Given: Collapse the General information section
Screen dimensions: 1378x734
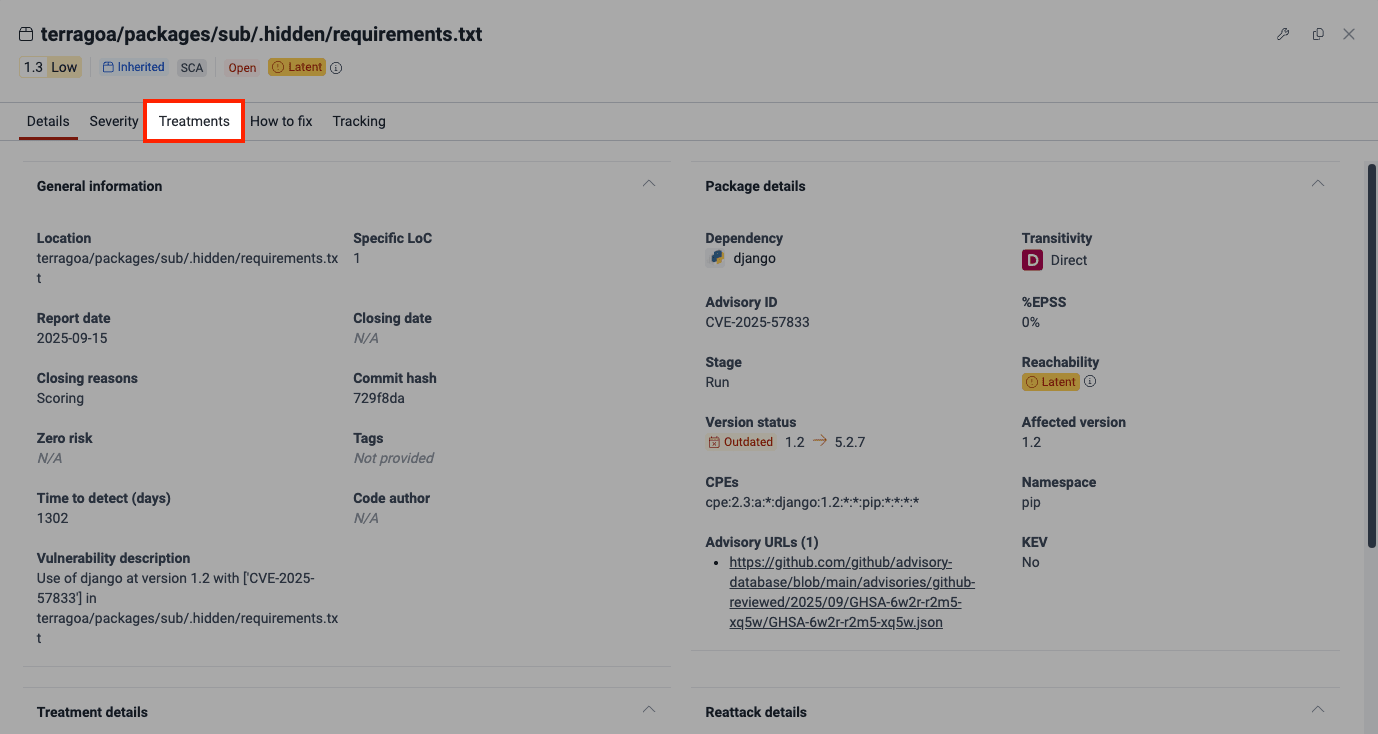Looking at the screenshot, I should click(x=649, y=183).
